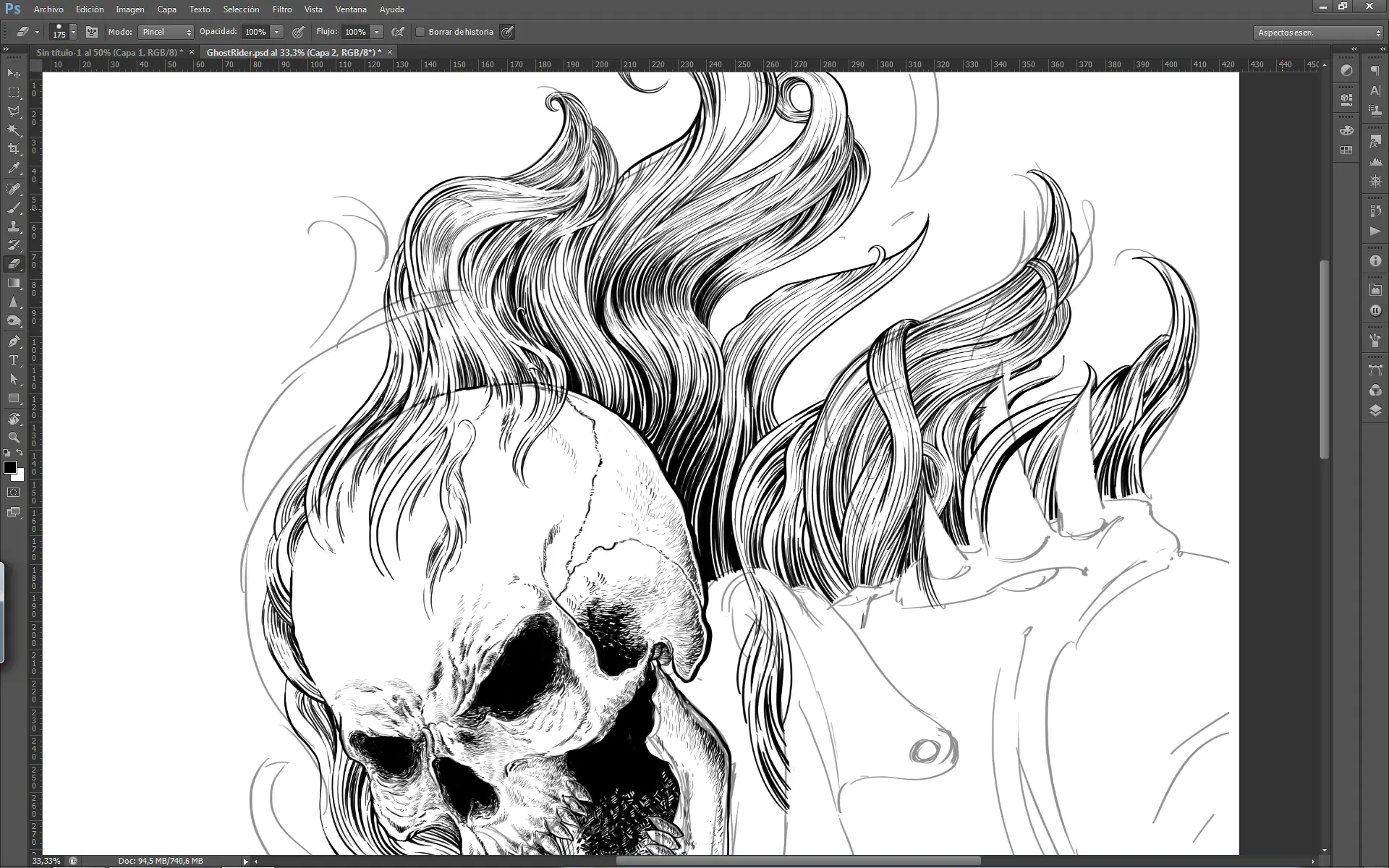The height and width of the screenshot is (868, 1389).
Task: Toggle tablet pressure for size
Action: point(508,32)
